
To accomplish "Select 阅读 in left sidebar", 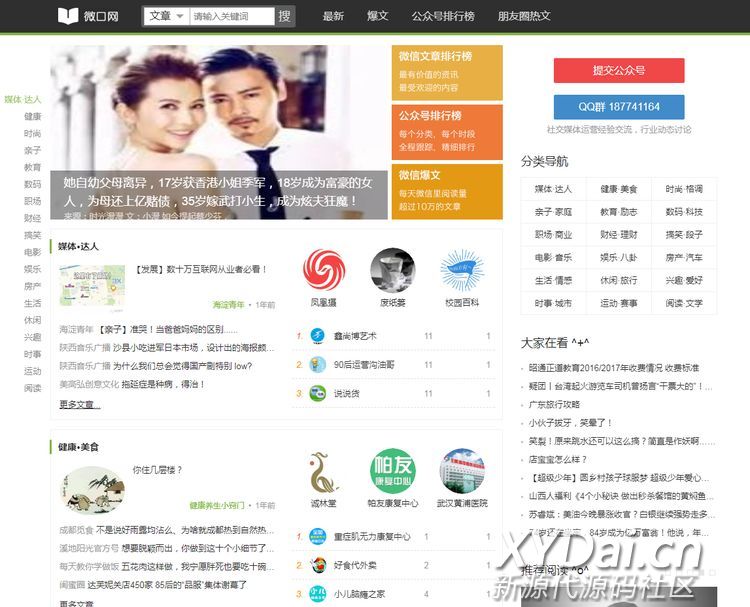I will (33, 388).
